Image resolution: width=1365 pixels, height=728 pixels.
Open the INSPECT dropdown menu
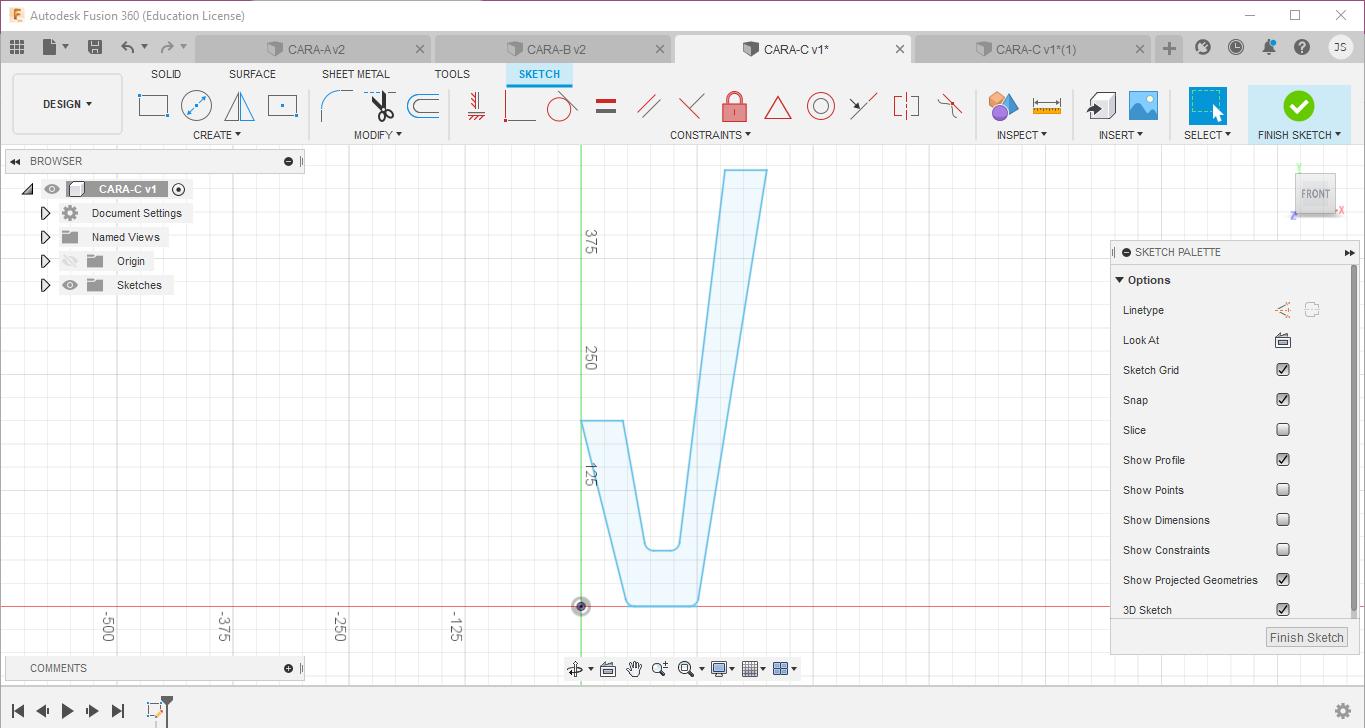click(x=1022, y=135)
